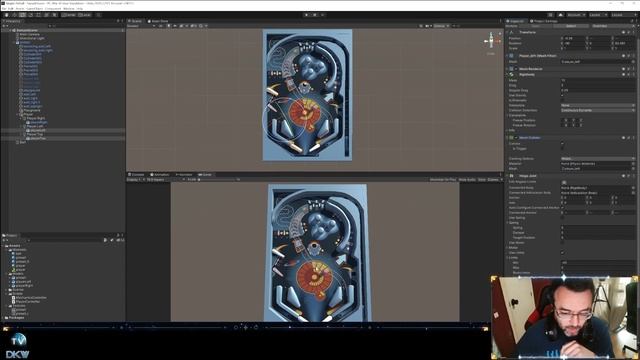Toggle the Is Kinematic checkbox
Image resolution: width=640 pixels, height=360 pixels.
pyautogui.click(x=563, y=100)
